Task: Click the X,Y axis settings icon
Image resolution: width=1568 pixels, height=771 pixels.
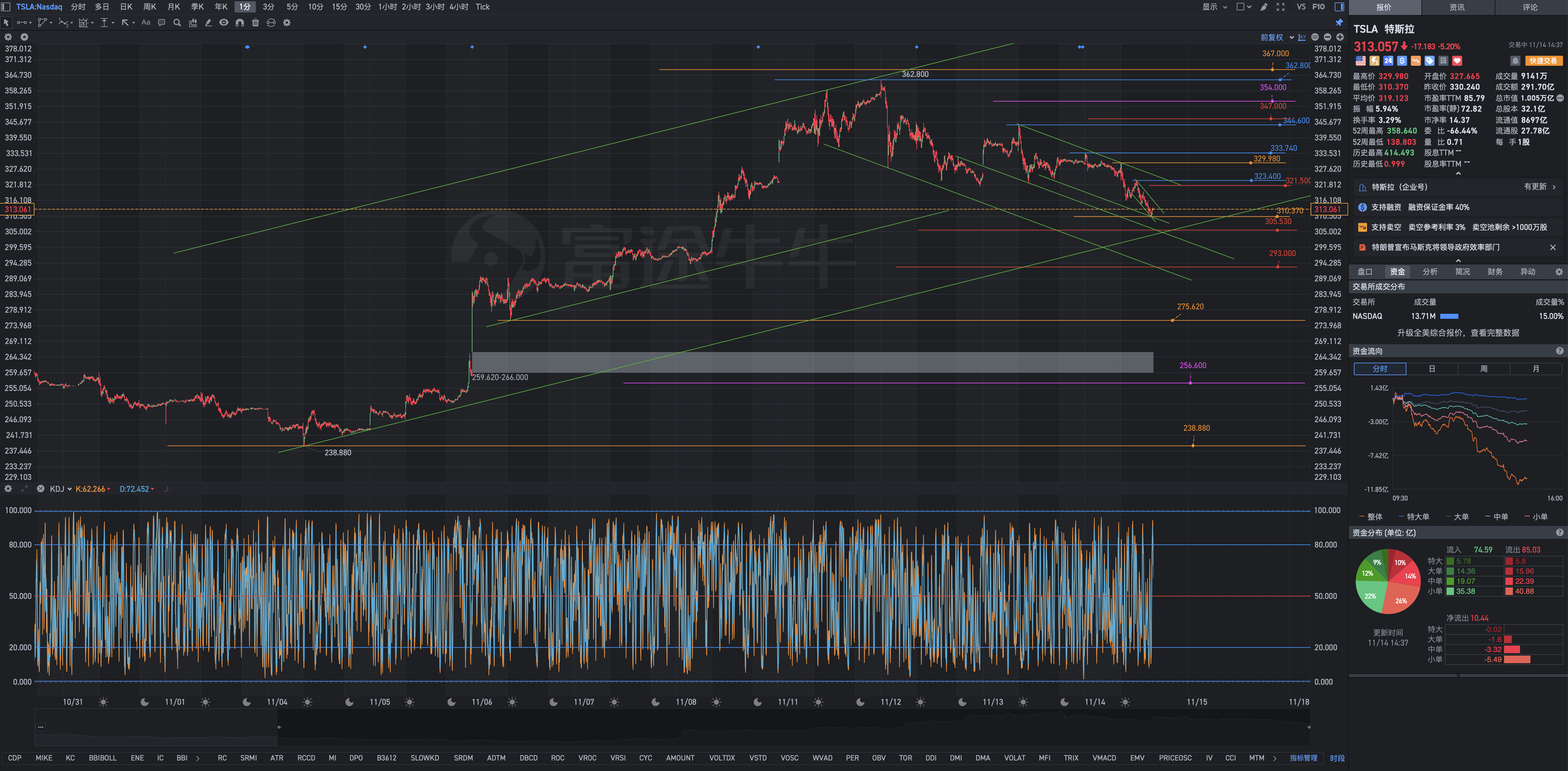Action: click(1302, 37)
